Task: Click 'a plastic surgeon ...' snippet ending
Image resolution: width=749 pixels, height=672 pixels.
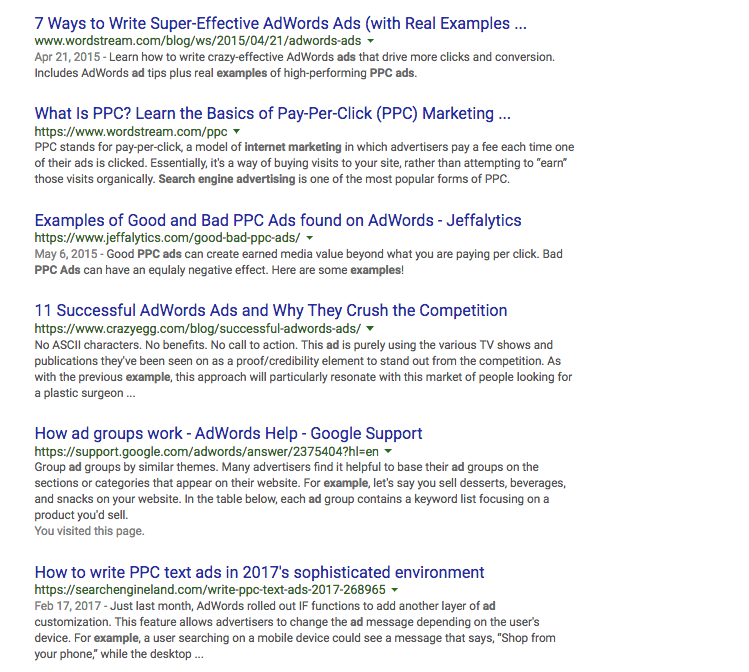Action: click(x=85, y=393)
